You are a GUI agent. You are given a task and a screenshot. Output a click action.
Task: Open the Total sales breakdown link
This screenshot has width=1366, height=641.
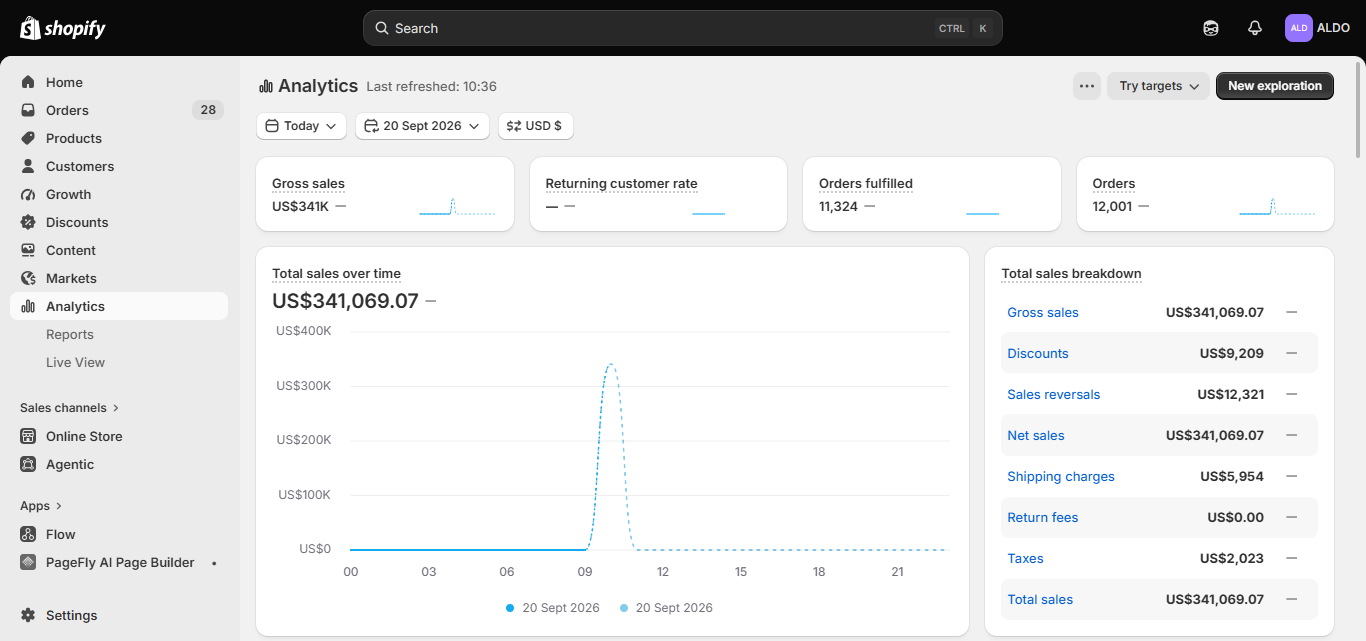click(x=1040, y=600)
